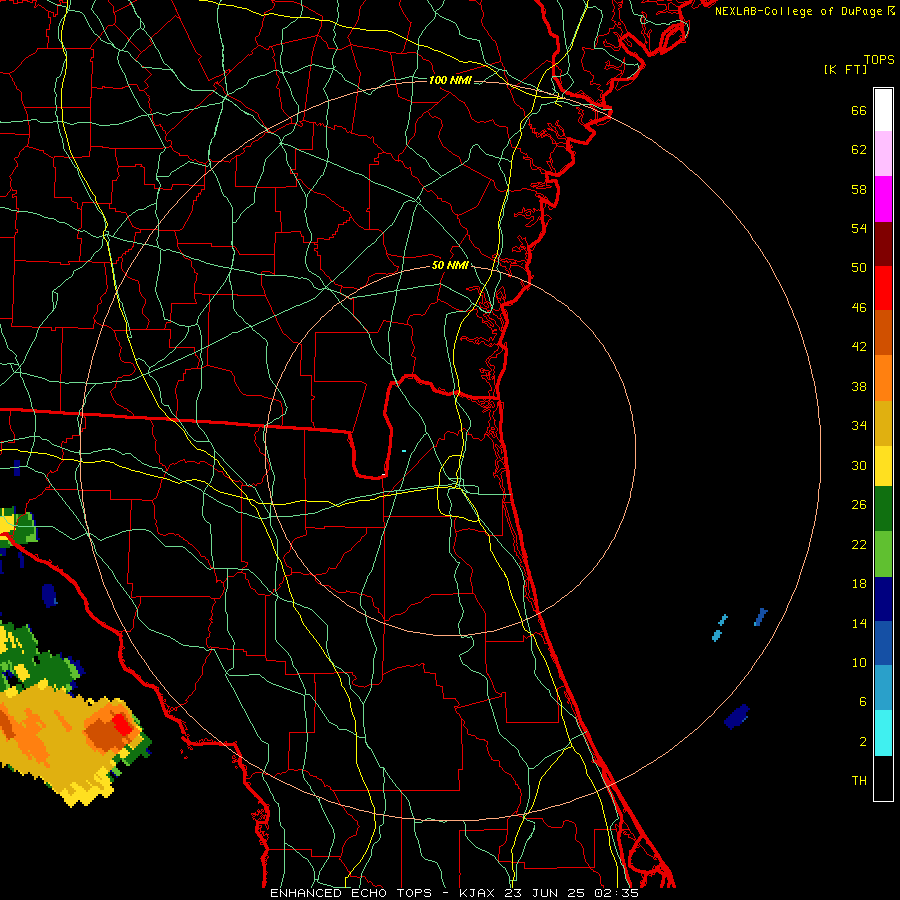Click the KJAX radar site identifier
900x900 pixels.
[479, 893]
